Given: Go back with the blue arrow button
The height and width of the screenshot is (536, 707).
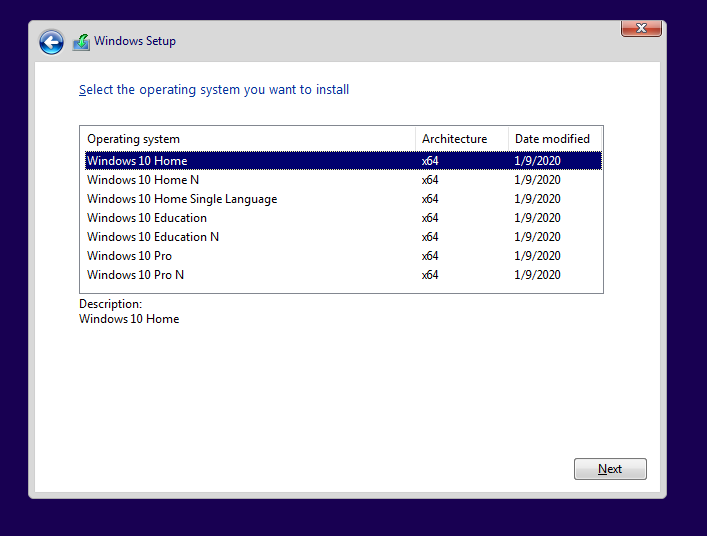Looking at the screenshot, I should [51, 42].
